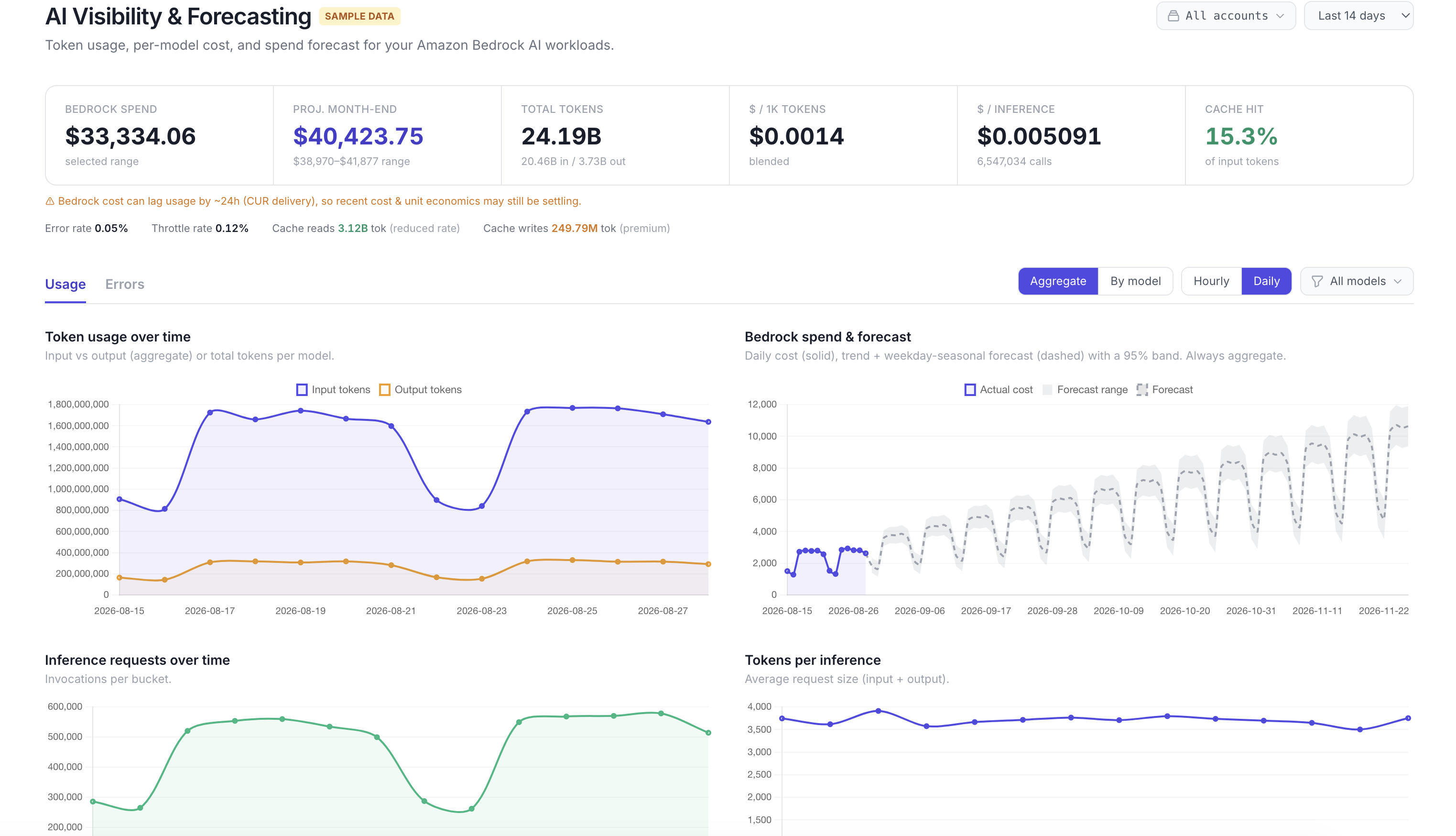Toggle the dashed Forecast legend series
The width and height of the screenshot is (1456, 836).
coord(1164,390)
